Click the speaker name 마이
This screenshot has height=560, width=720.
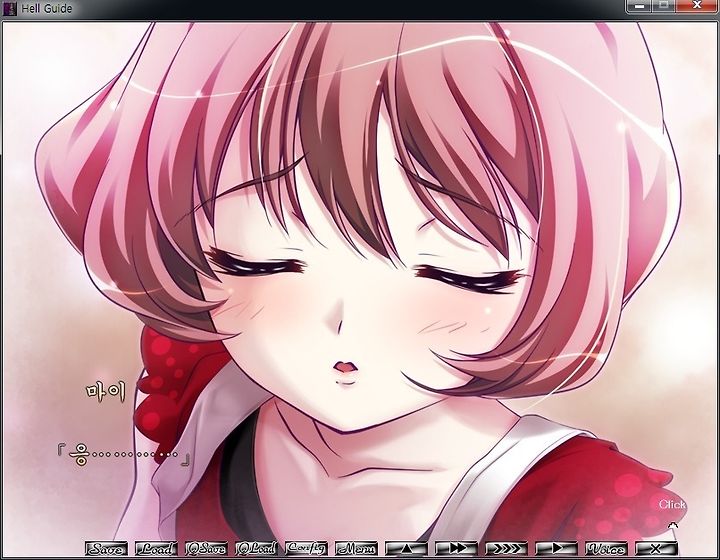(106, 392)
